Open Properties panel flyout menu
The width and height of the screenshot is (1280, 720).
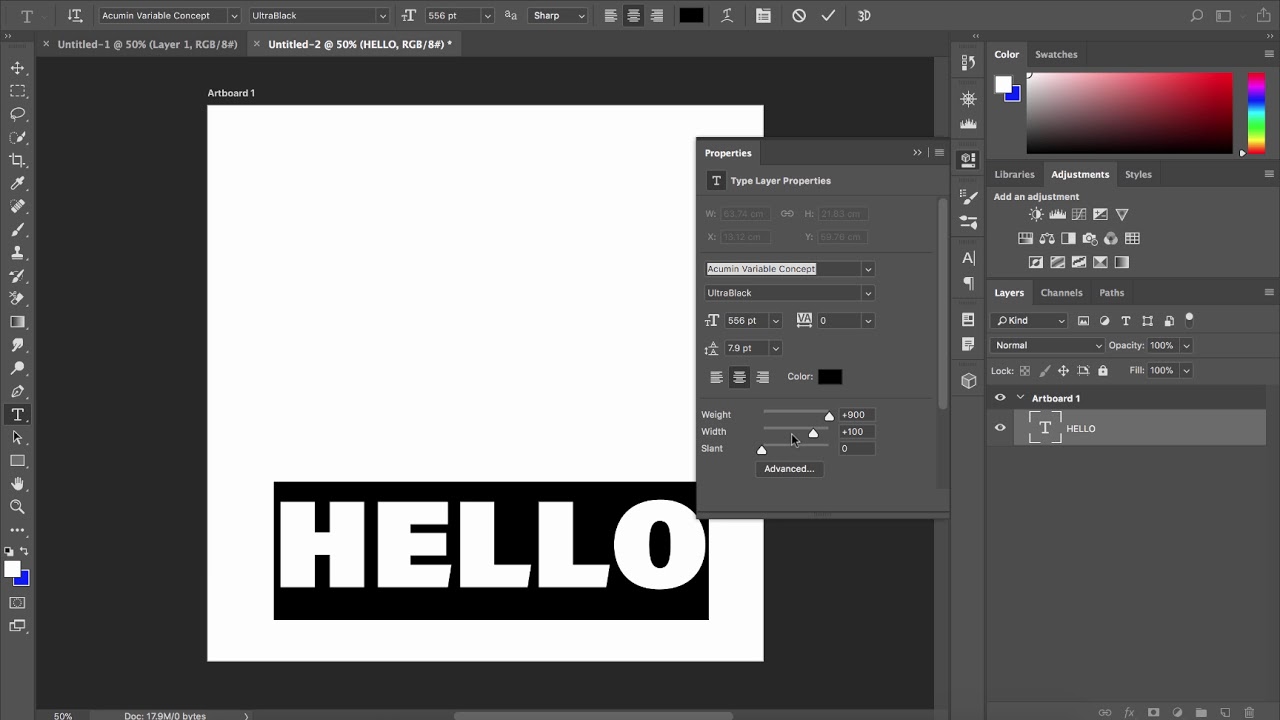(x=939, y=153)
